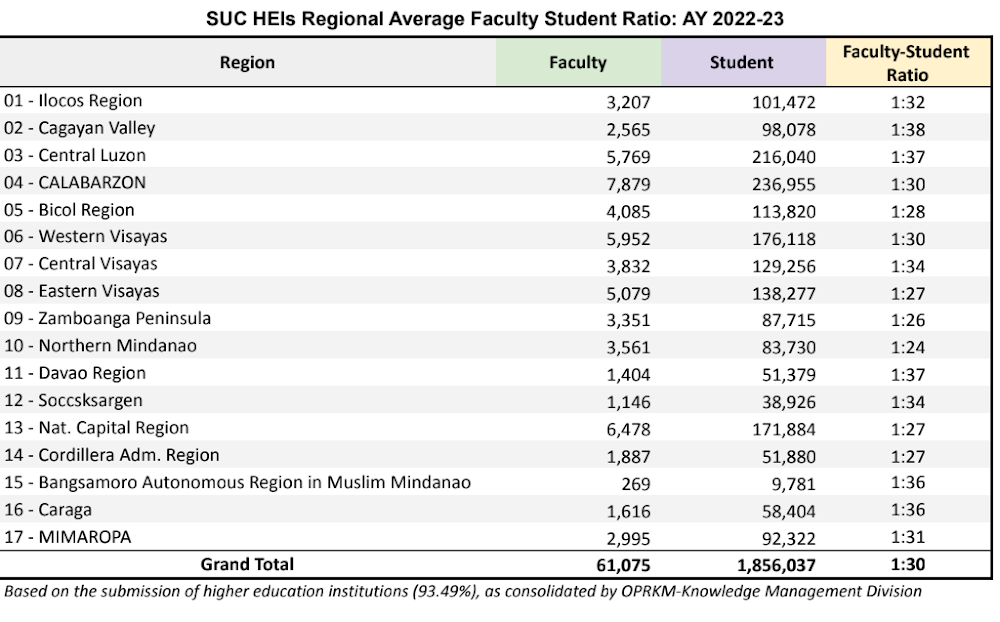Click the purple Student column header
The height and width of the screenshot is (622, 1000).
pos(742,62)
